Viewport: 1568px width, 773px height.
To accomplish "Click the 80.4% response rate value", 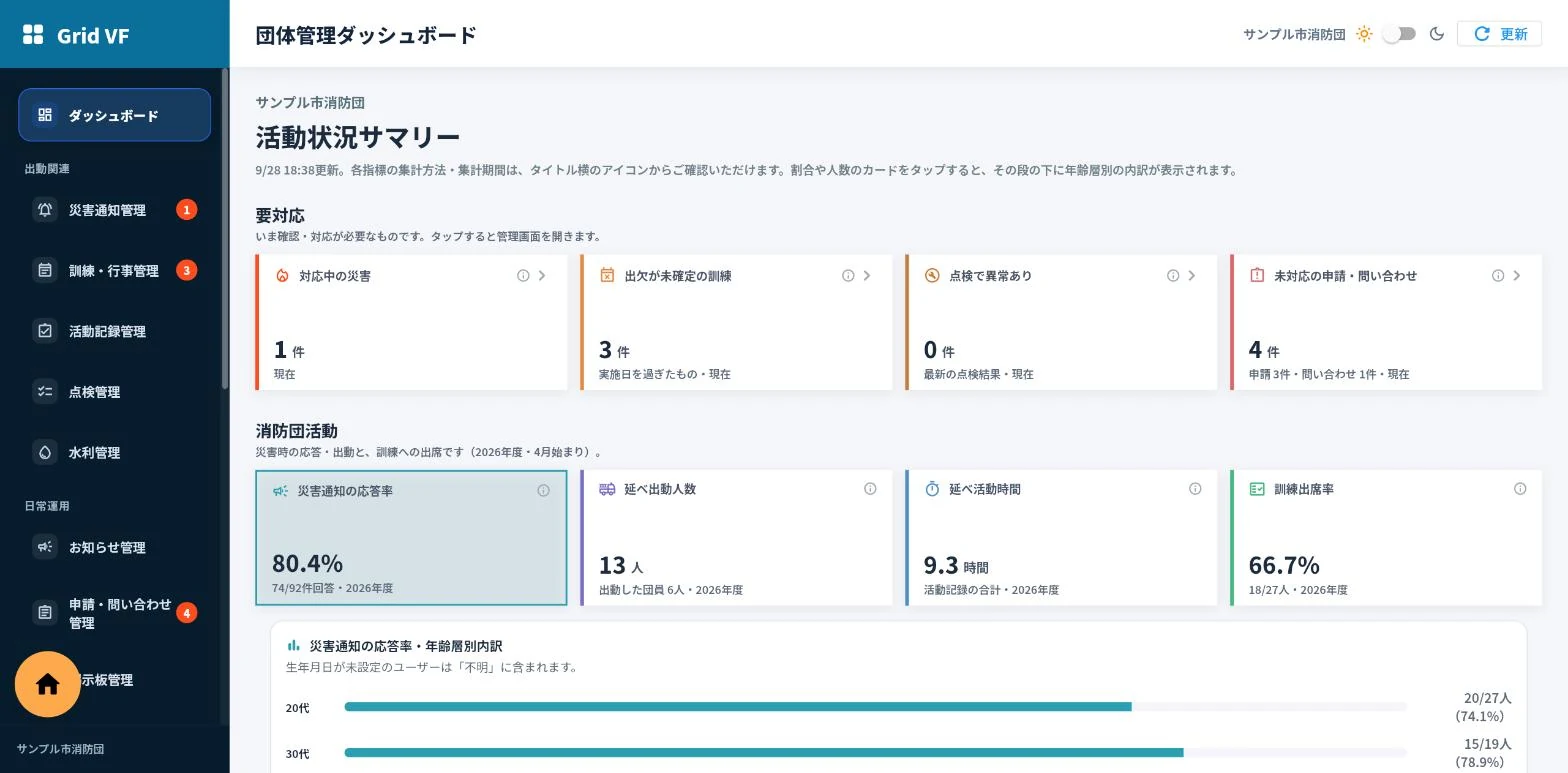I will tap(307, 563).
